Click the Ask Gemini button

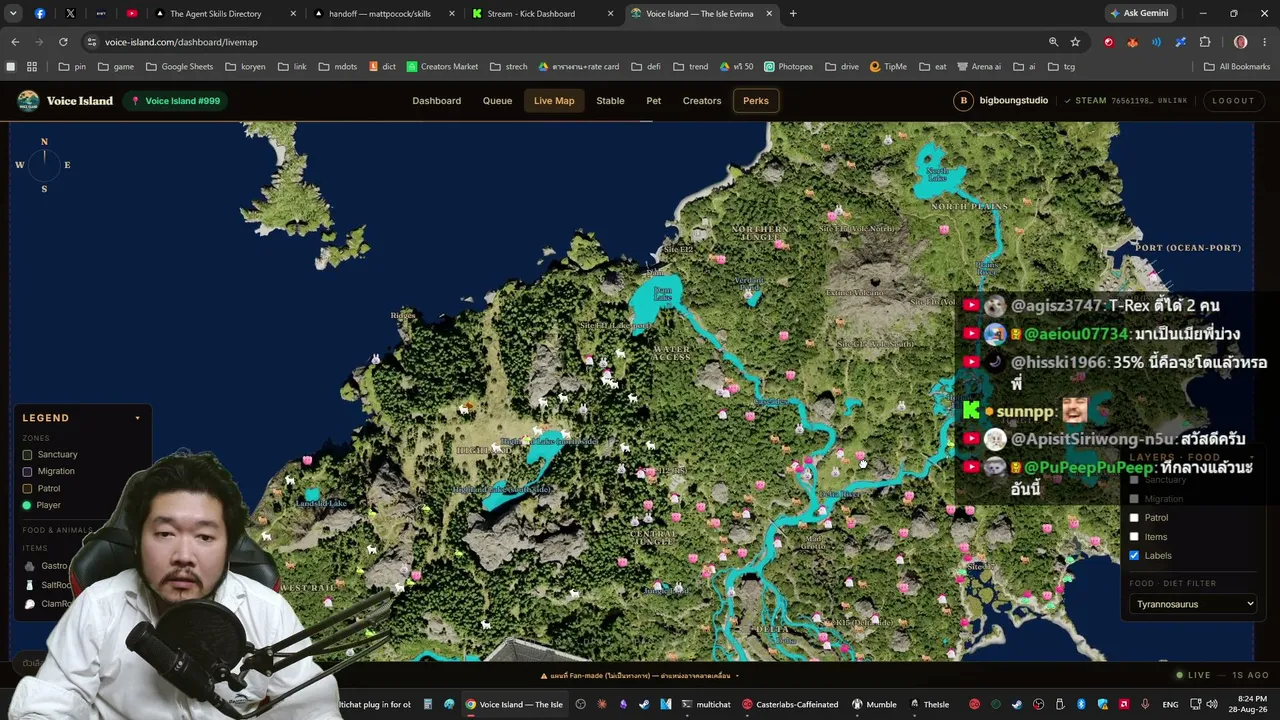pyautogui.click(x=1139, y=13)
